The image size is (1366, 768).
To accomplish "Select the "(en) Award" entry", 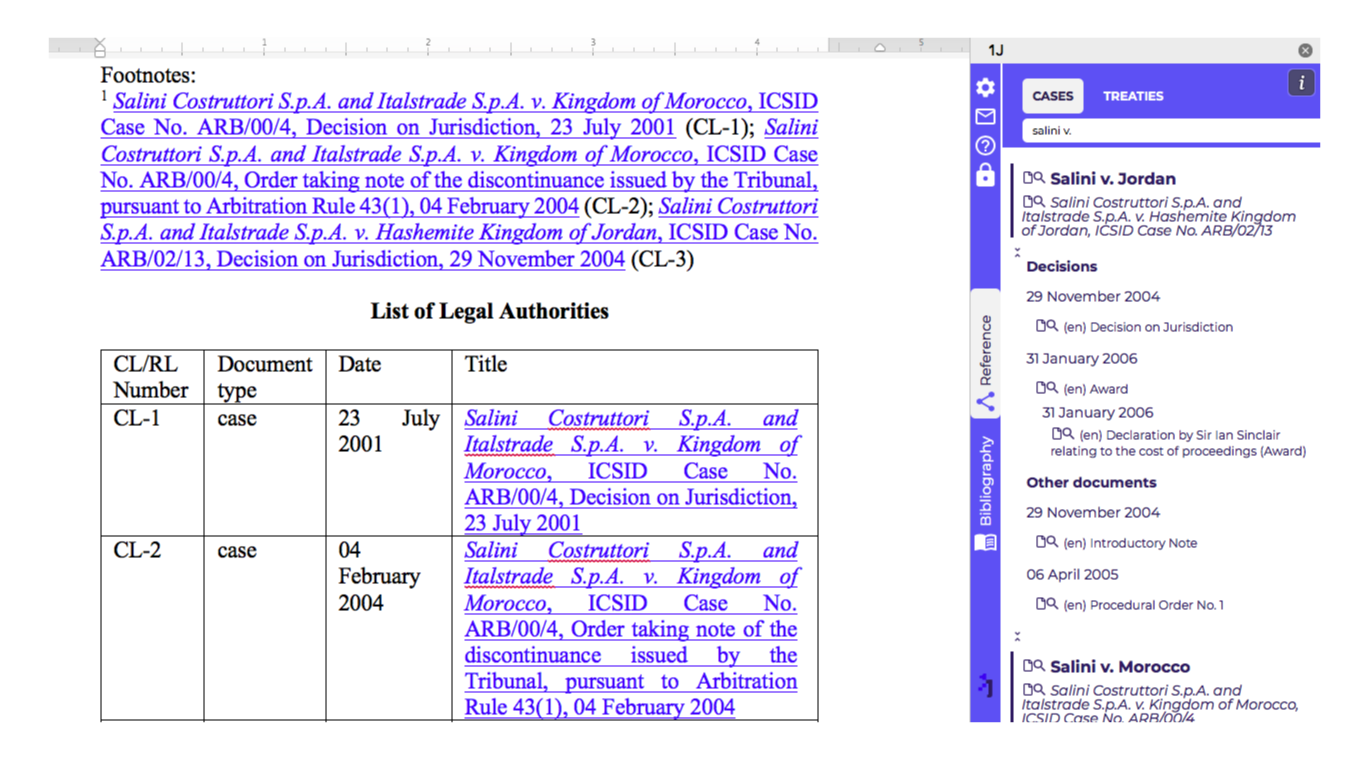I will click(x=1095, y=389).
